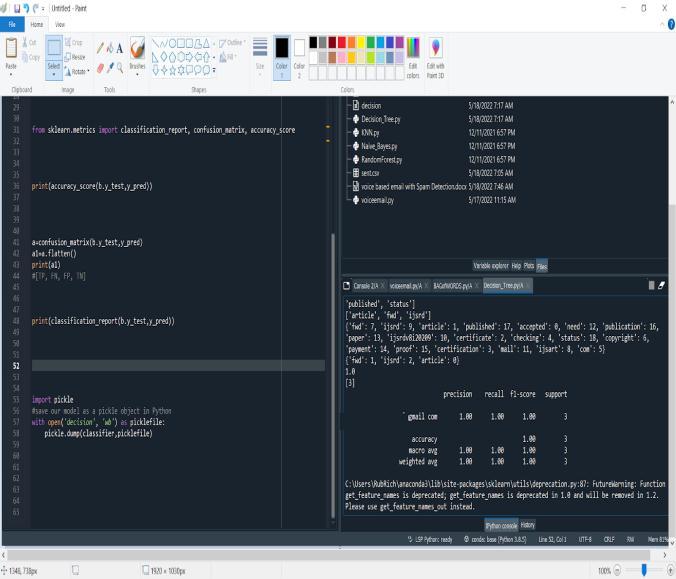Click the Brushes tool icon
Image resolution: width=676 pixels, height=579 pixels.
tap(138, 48)
